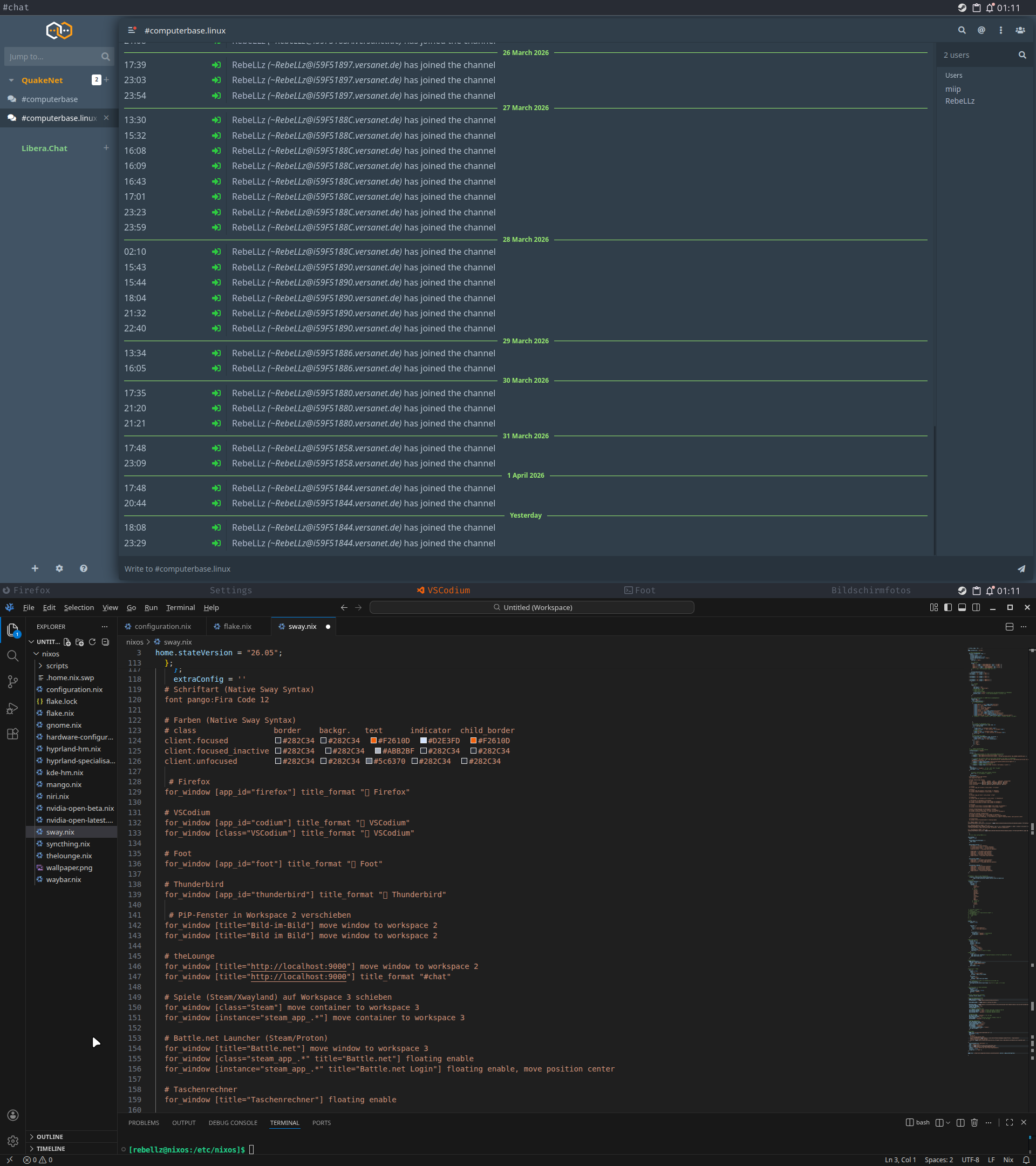Open the Accounts icon in VSCodium activity bar

click(x=12, y=1115)
